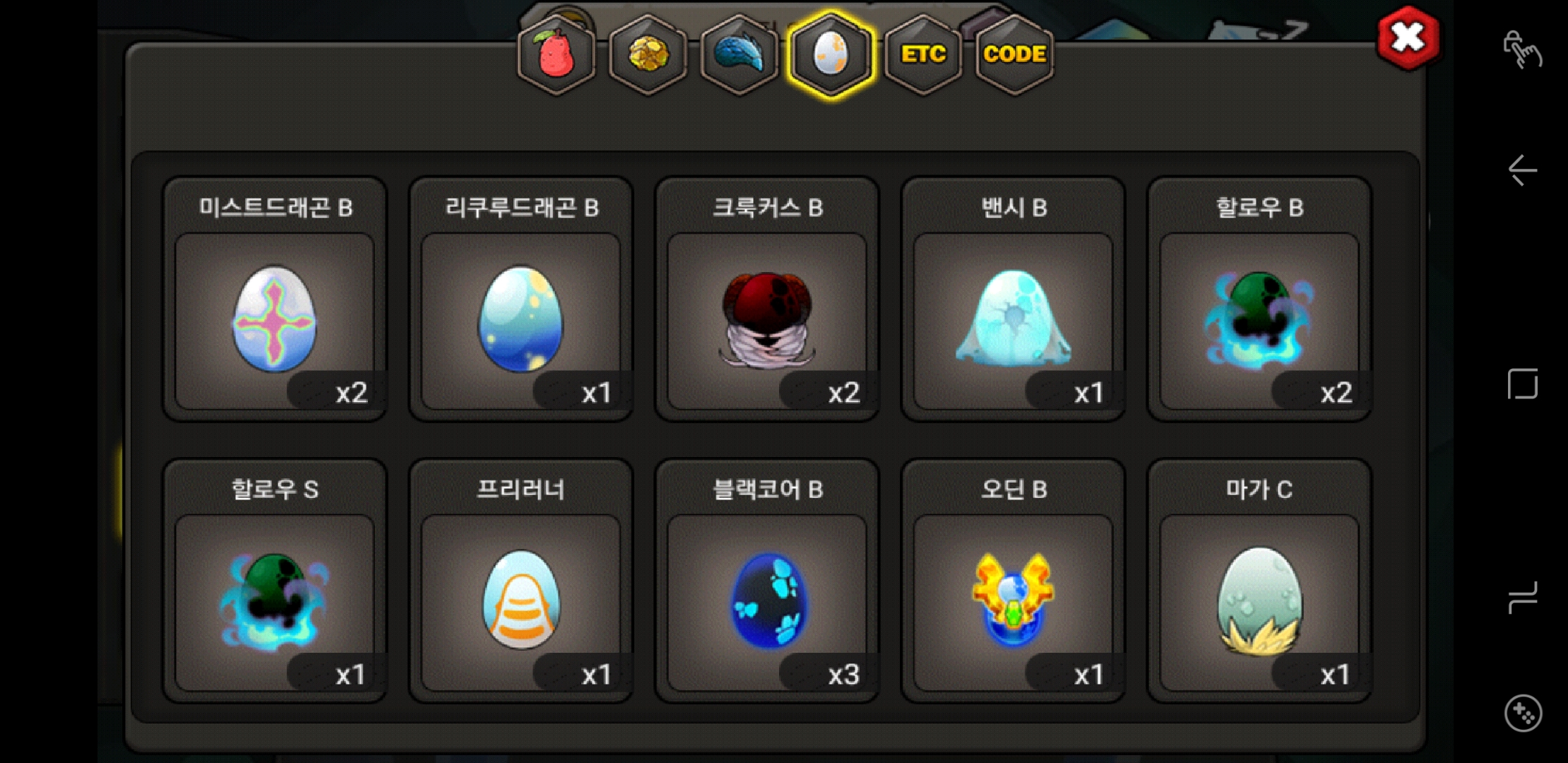Open the blue dragon scale tab

[739, 54]
